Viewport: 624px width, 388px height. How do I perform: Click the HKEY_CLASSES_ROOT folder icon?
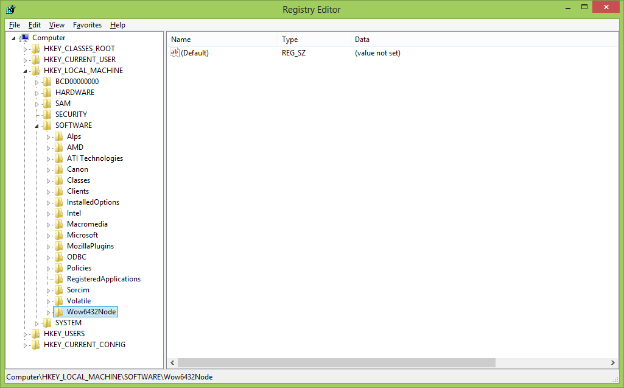click(x=36, y=49)
